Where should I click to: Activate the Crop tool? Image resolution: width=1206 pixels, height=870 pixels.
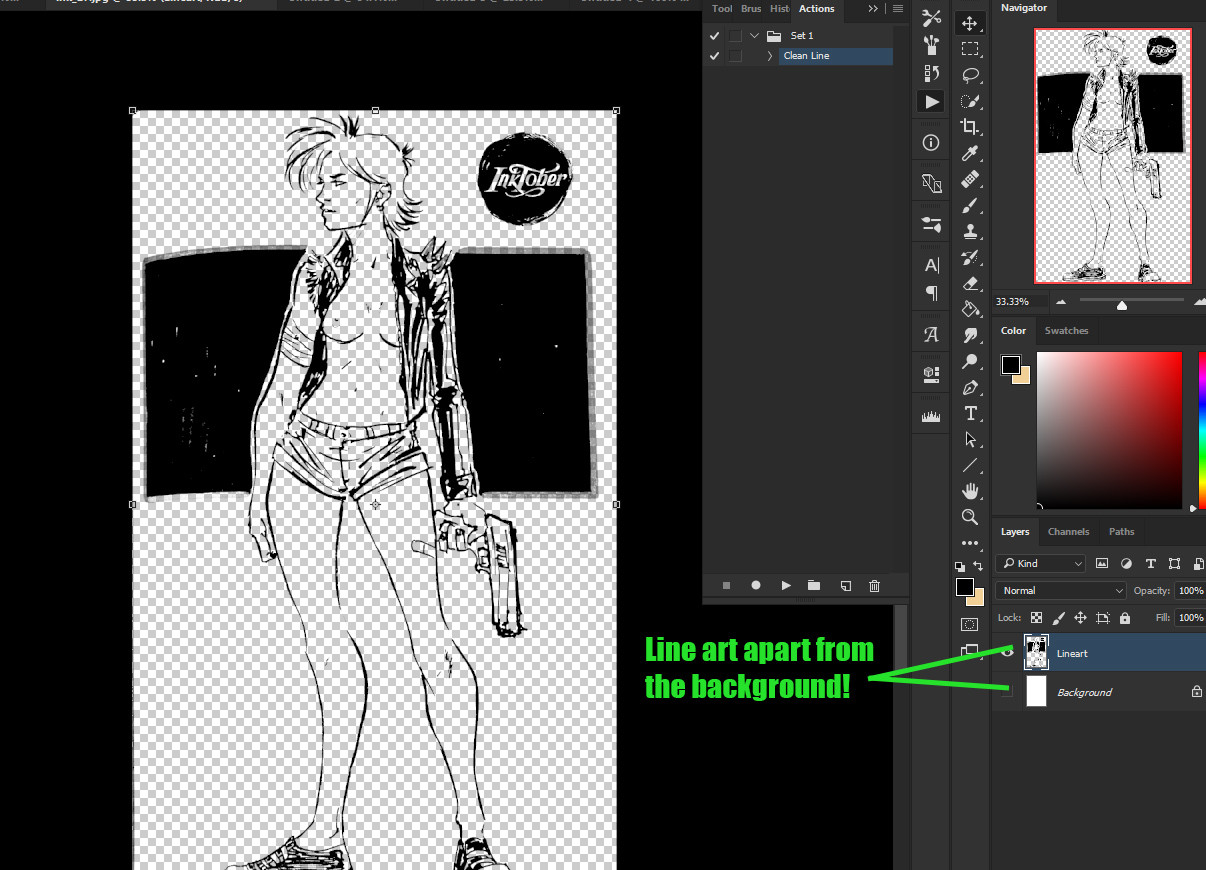point(970,127)
